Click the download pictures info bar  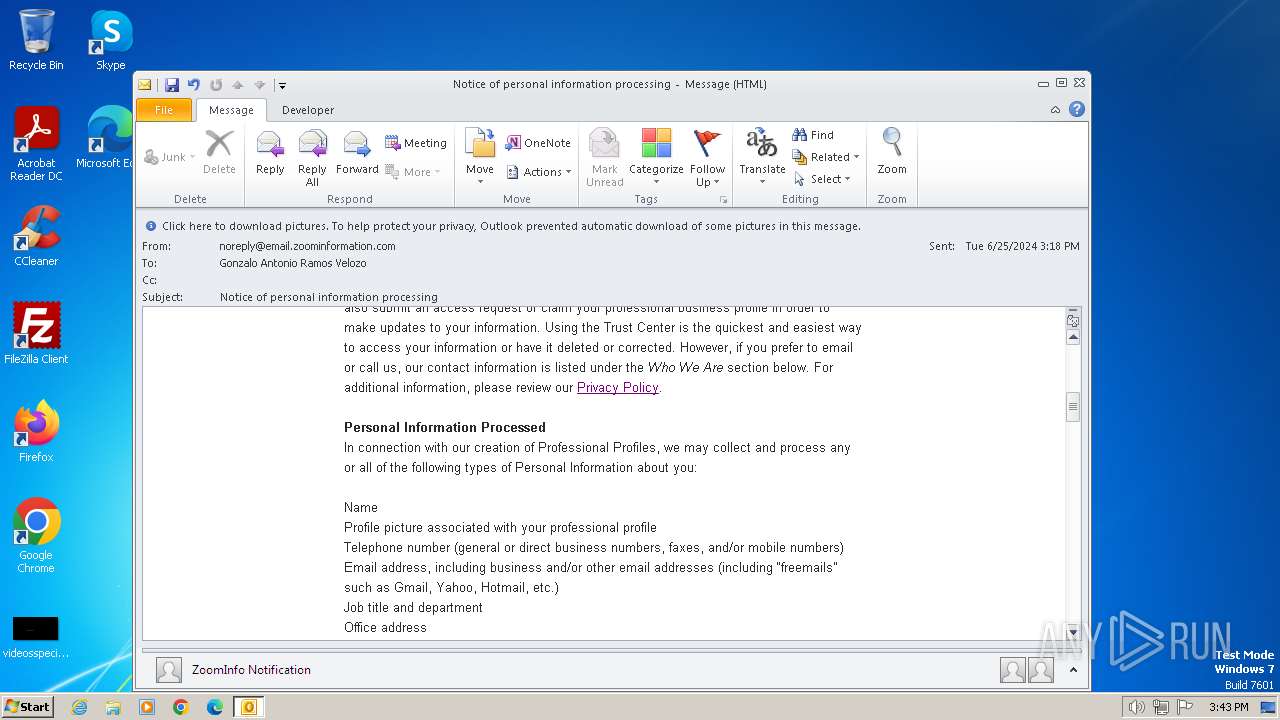[x=612, y=226]
